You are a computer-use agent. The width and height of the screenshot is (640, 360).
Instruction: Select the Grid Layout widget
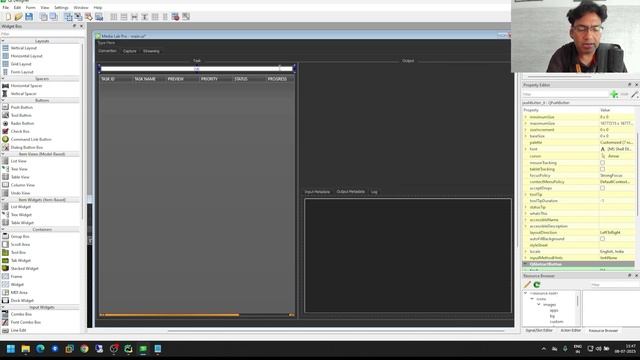(x=21, y=64)
